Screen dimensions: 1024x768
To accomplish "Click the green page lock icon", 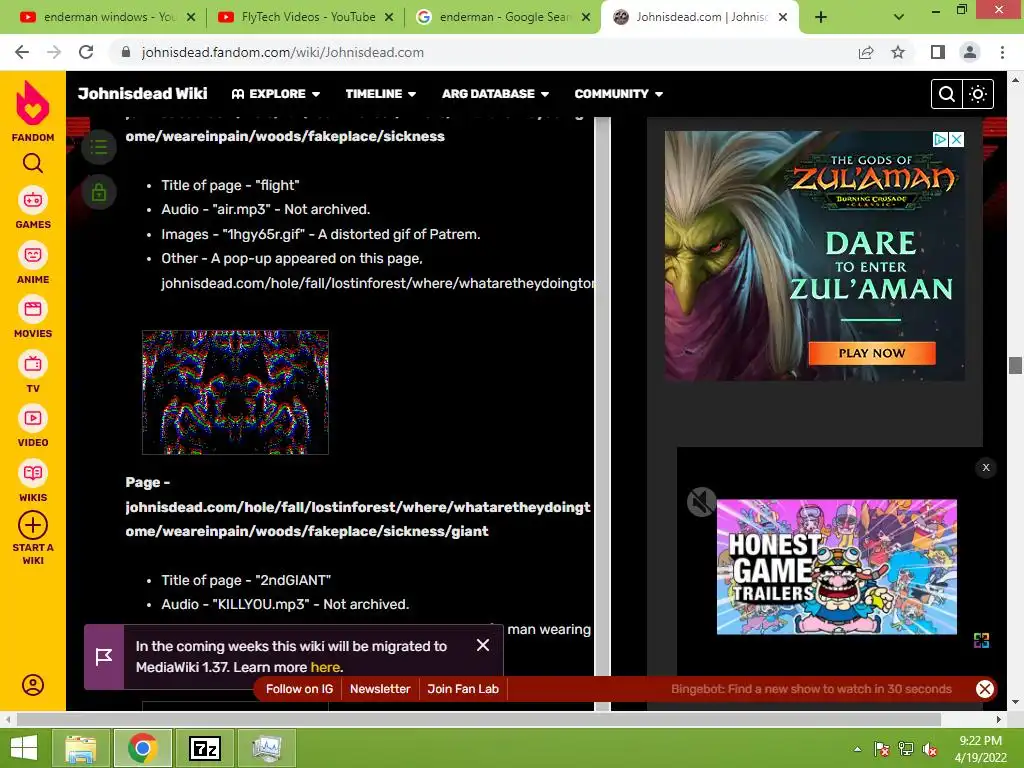I will coord(99,192).
